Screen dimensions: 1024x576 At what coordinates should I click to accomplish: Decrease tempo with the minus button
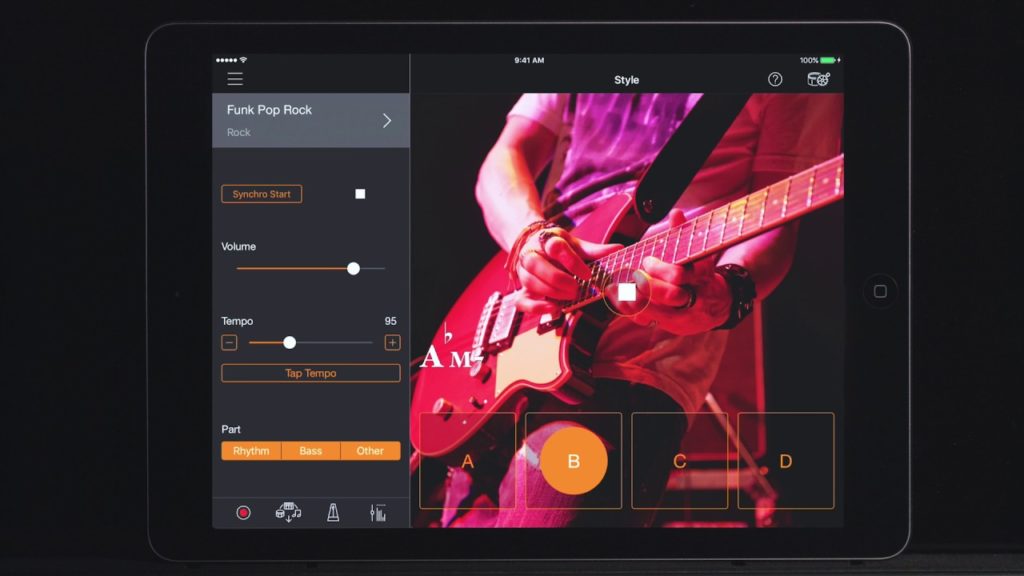click(230, 343)
